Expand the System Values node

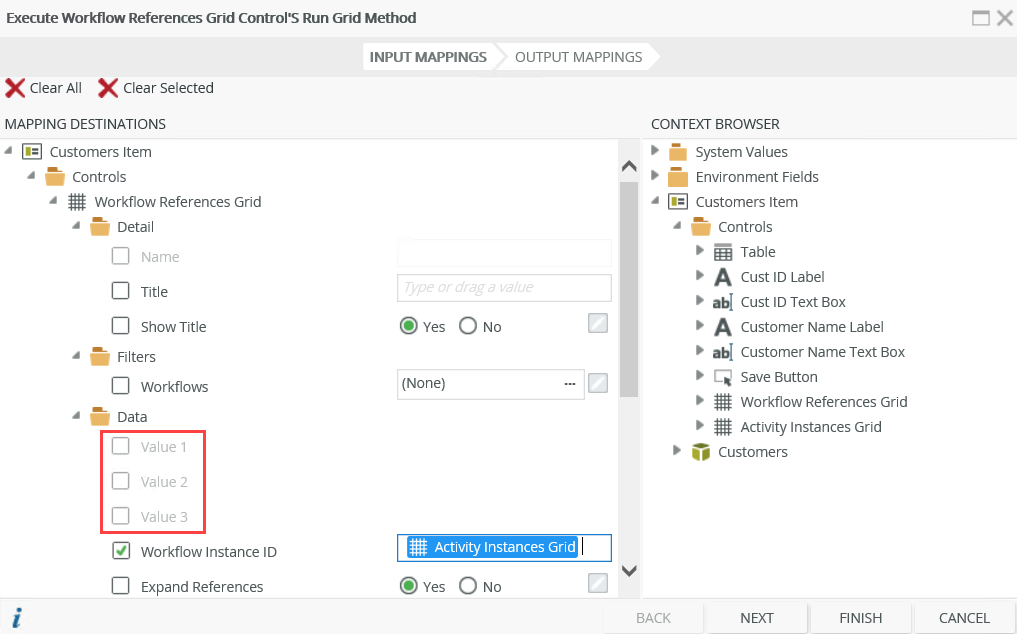tap(657, 151)
